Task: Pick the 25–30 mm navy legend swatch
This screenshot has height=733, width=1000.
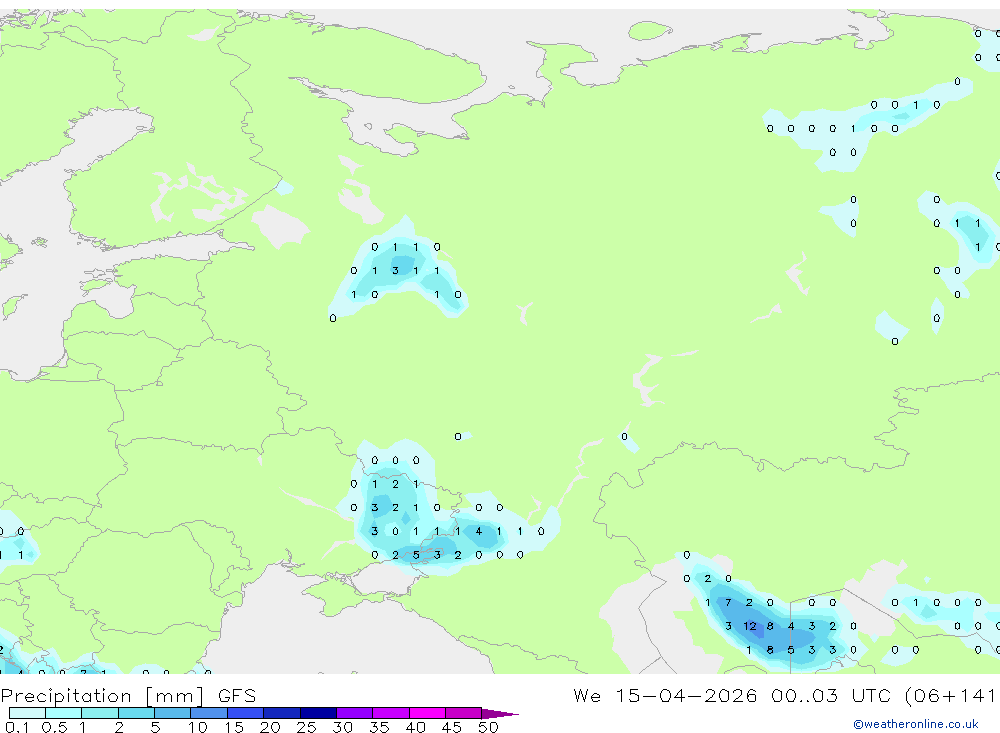Action: coord(318,713)
